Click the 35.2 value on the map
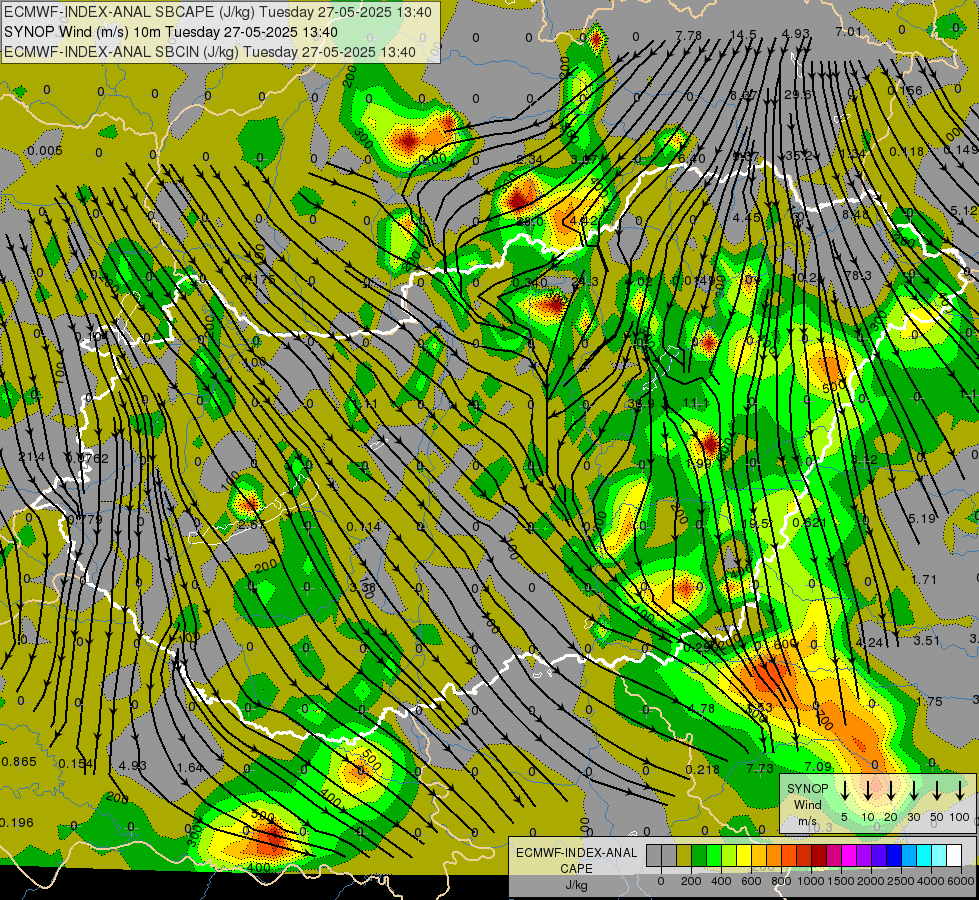 click(x=799, y=156)
